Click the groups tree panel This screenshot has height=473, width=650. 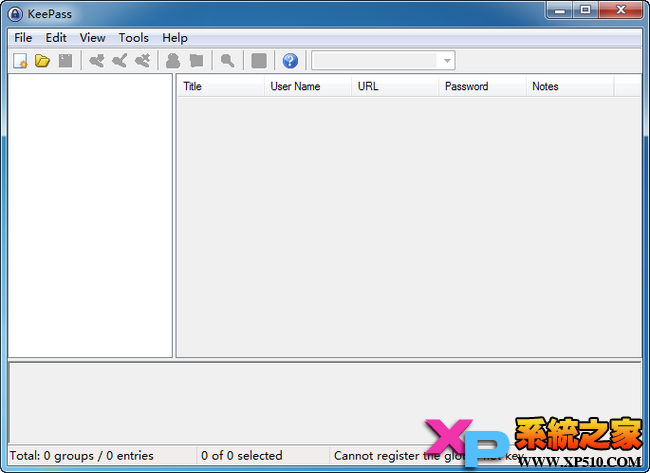[90, 216]
